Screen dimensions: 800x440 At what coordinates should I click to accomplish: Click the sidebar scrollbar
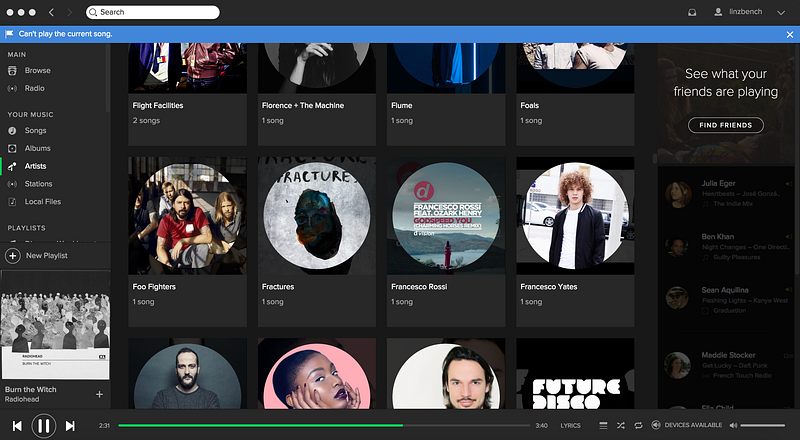point(108,78)
